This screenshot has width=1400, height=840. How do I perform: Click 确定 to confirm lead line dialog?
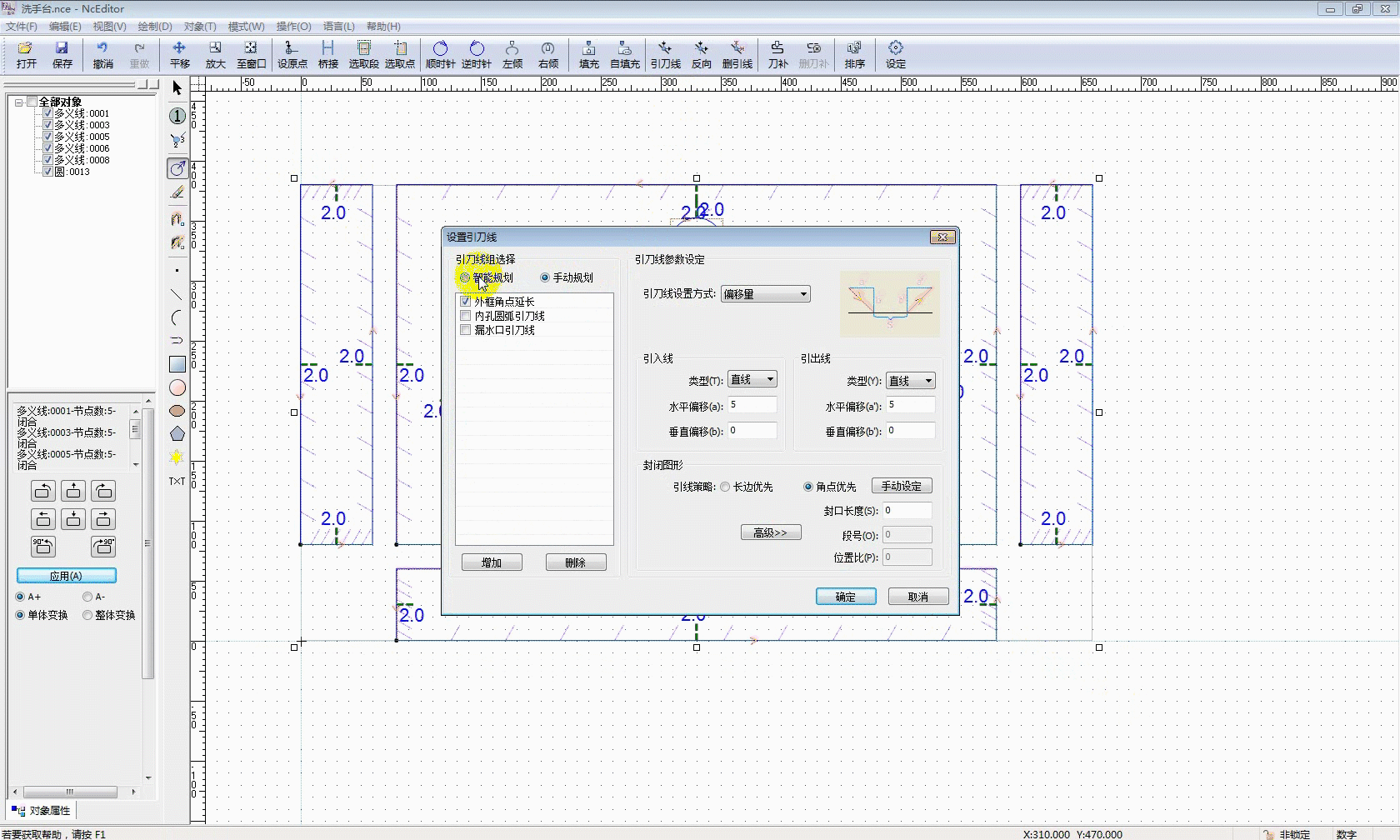coord(846,597)
